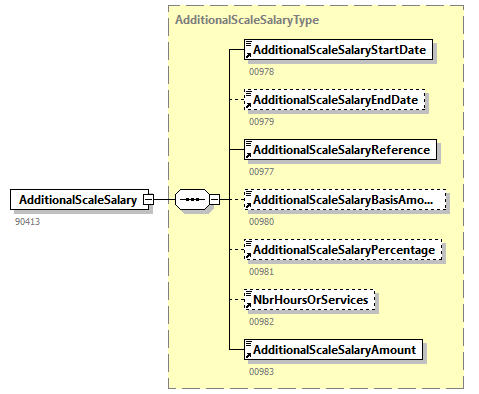This screenshot has width=479, height=394.
Task: Click AdditionalScaleSalaryAmount reference arrow icon
Action: [248, 355]
